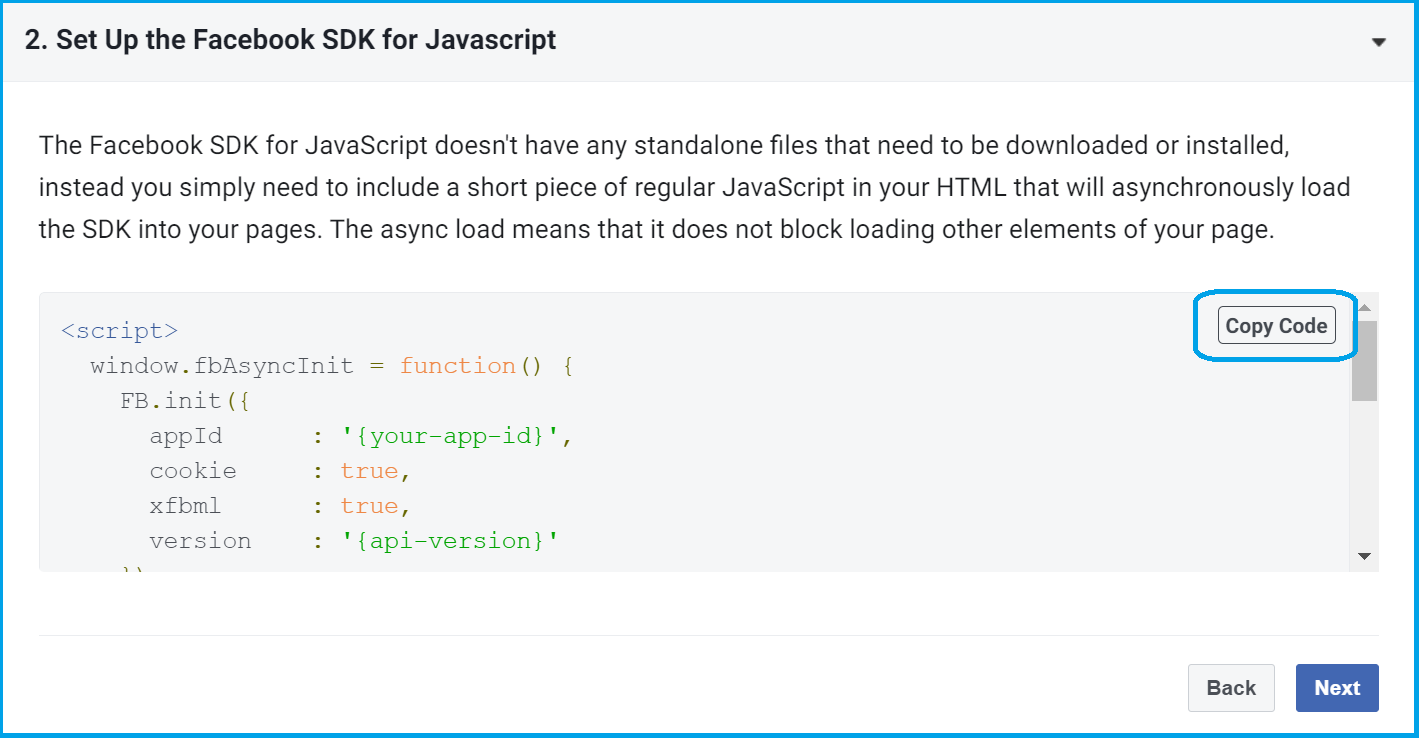Click the 'appId' property name

pos(186,436)
